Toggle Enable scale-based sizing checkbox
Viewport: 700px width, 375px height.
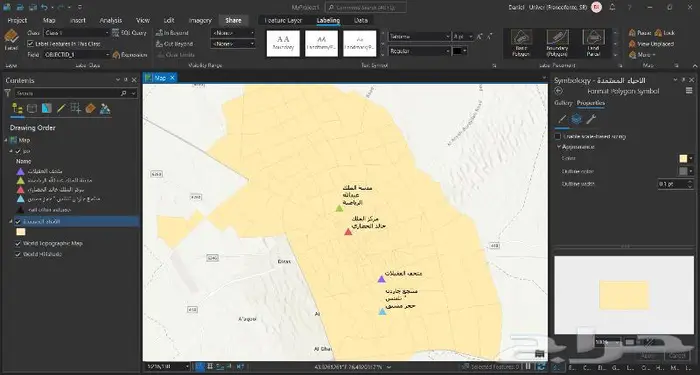click(558, 136)
